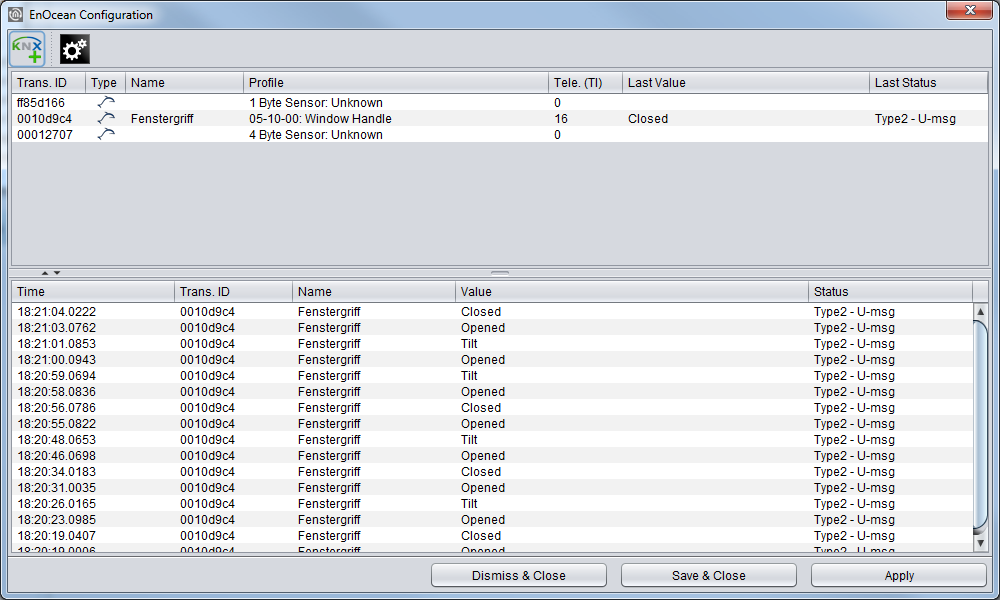This screenshot has width=1000, height=600.
Task: Click the EnOcean app icon in title bar
Action: pyautogui.click(x=15, y=14)
